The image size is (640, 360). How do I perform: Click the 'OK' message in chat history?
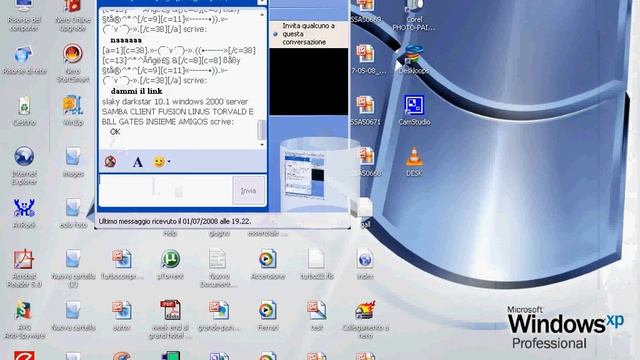[x=115, y=132]
